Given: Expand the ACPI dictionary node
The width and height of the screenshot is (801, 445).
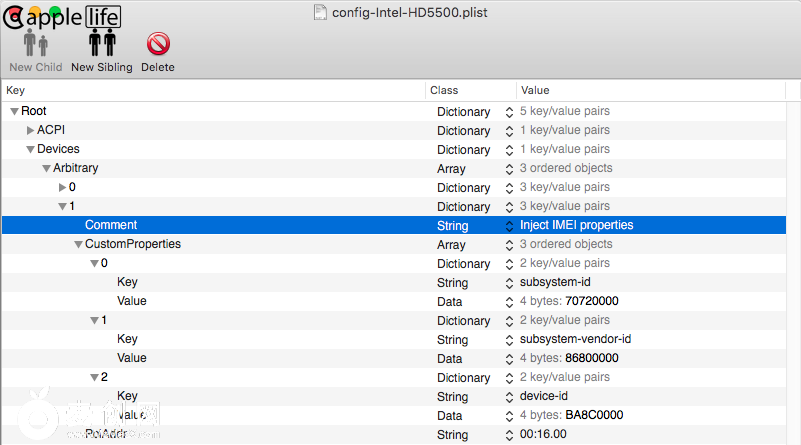Looking at the screenshot, I should (x=30, y=131).
